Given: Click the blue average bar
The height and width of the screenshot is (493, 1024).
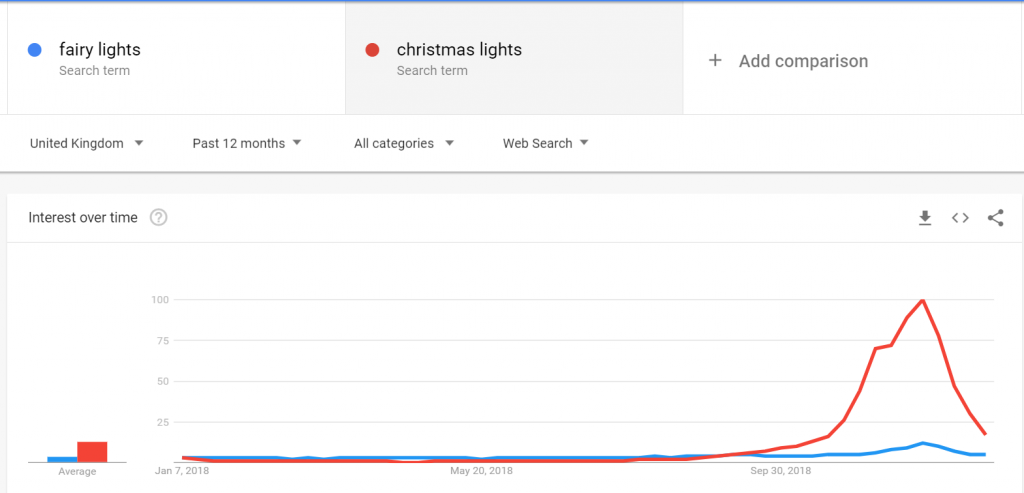Looking at the screenshot, I should point(62,459).
